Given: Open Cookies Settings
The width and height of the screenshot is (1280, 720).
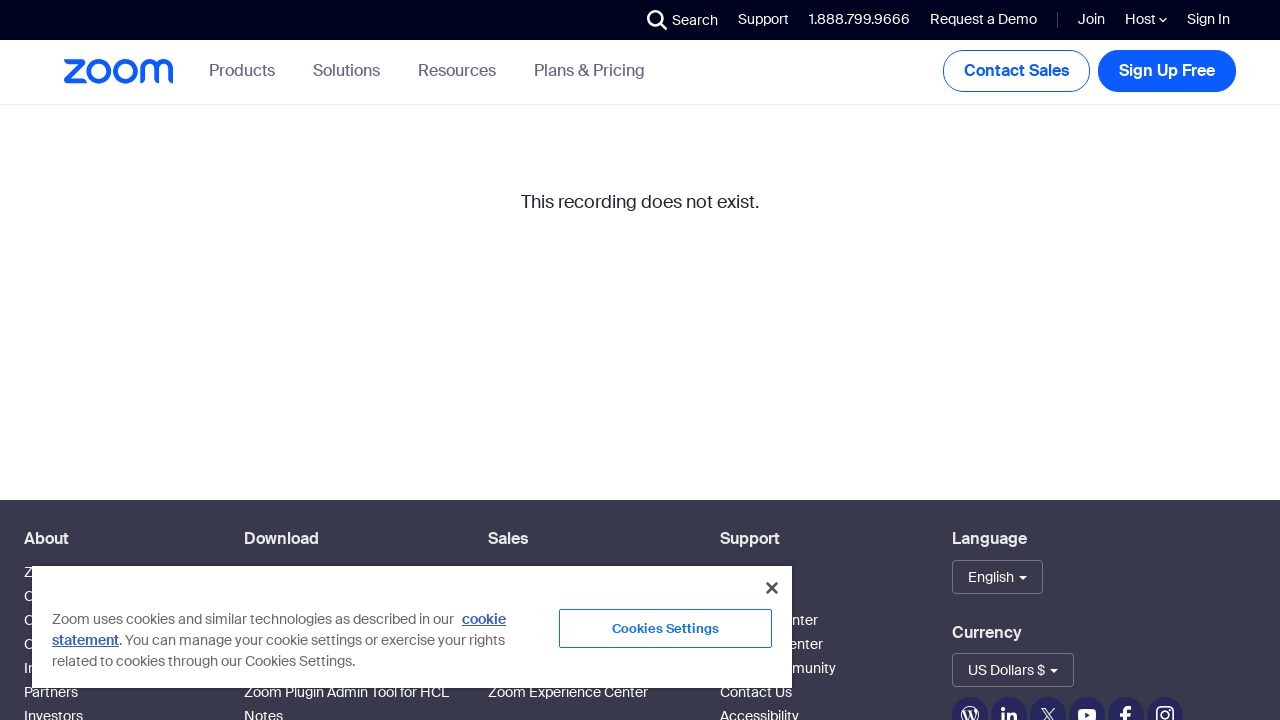Looking at the screenshot, I should 665,628.
